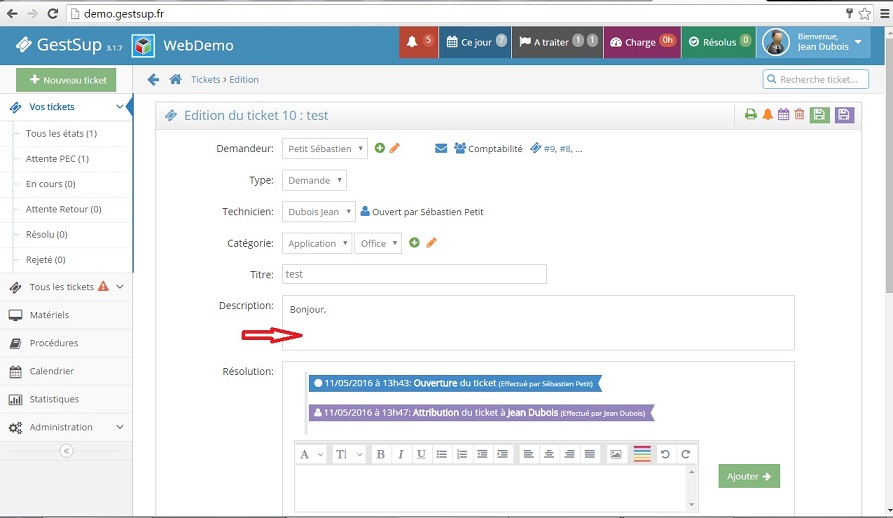Viewport: 893px width, 518px height.
Task: Open the Jean Dubois user menu
Action: pyautogui.click(x=813, y=42)
